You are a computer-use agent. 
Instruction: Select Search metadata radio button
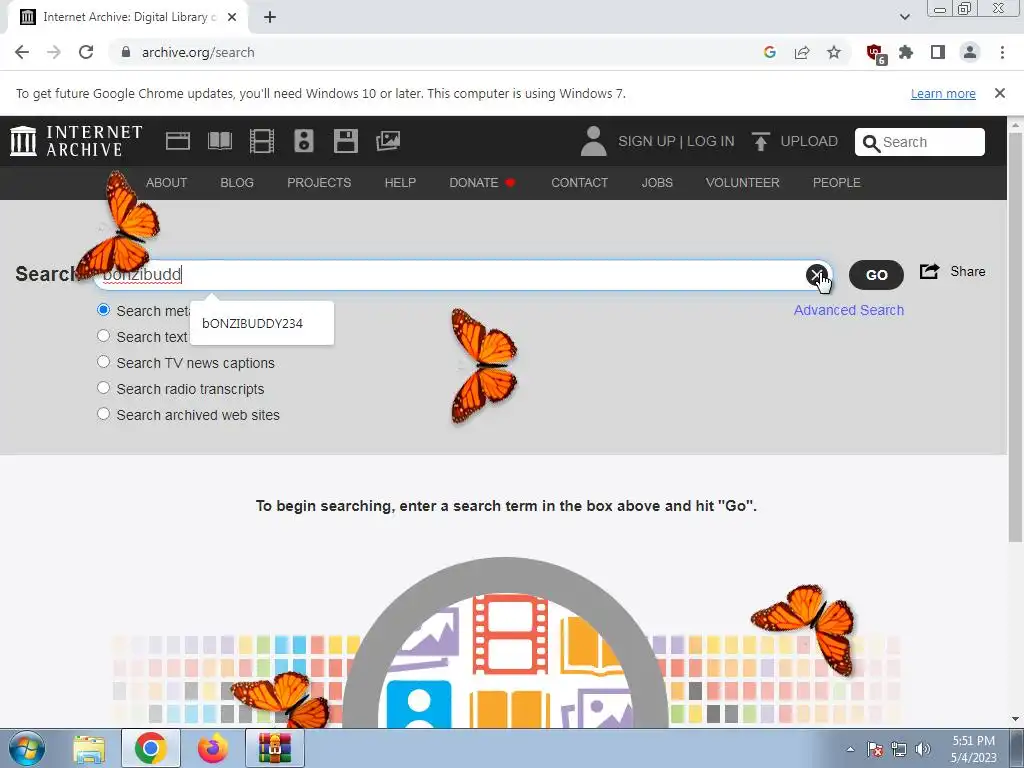point(103,310)
